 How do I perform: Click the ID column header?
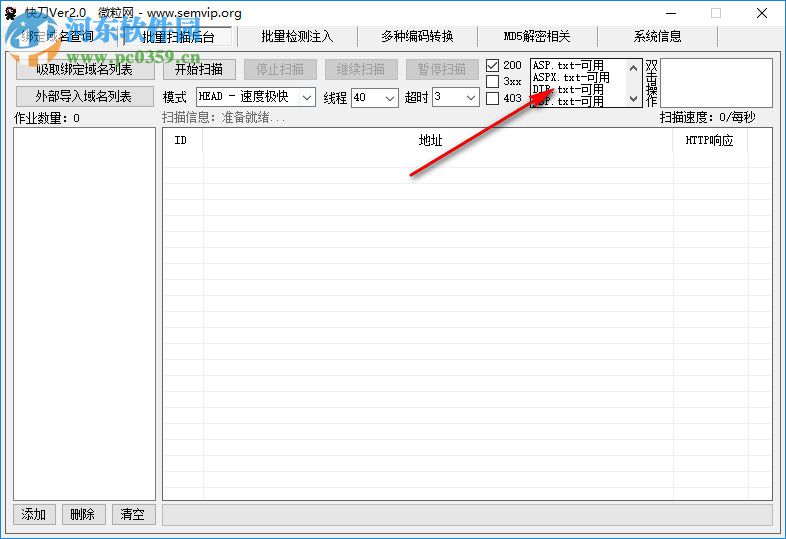pos(181,140)
